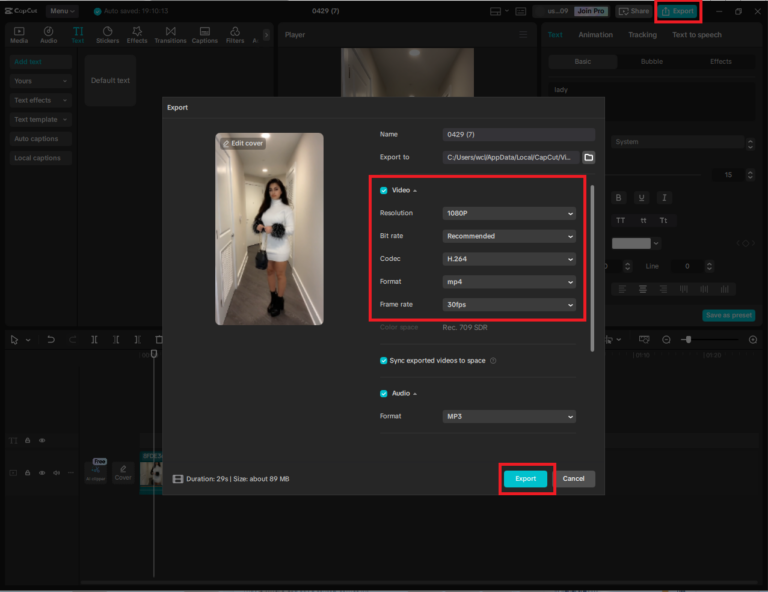The width and height of the screenshot is (768, 592).
Task: Uncheck the Video export checkbox
Action: pyautogui.click(x=384, y=190)
